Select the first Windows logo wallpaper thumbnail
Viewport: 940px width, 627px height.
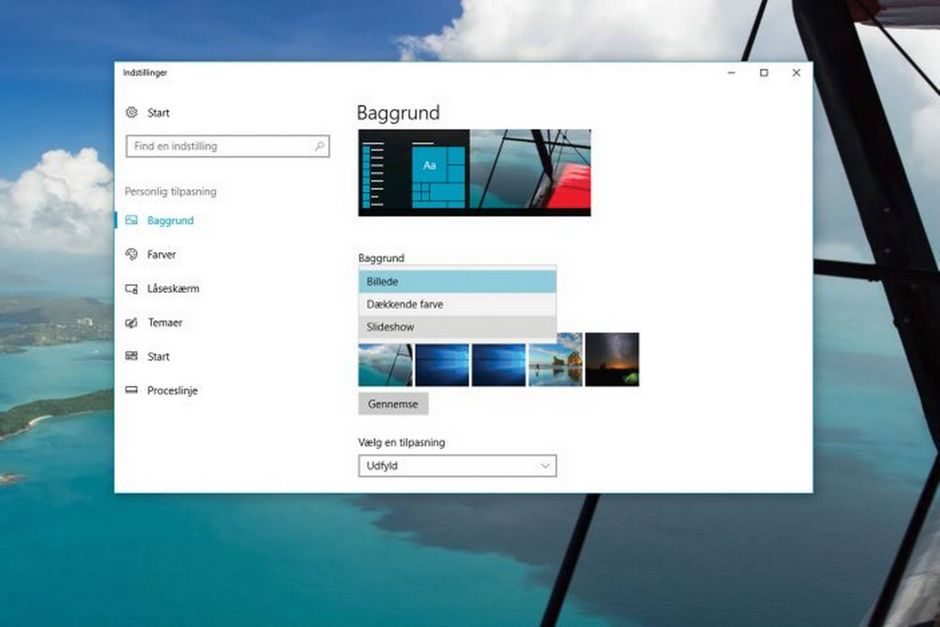(442, 364)
